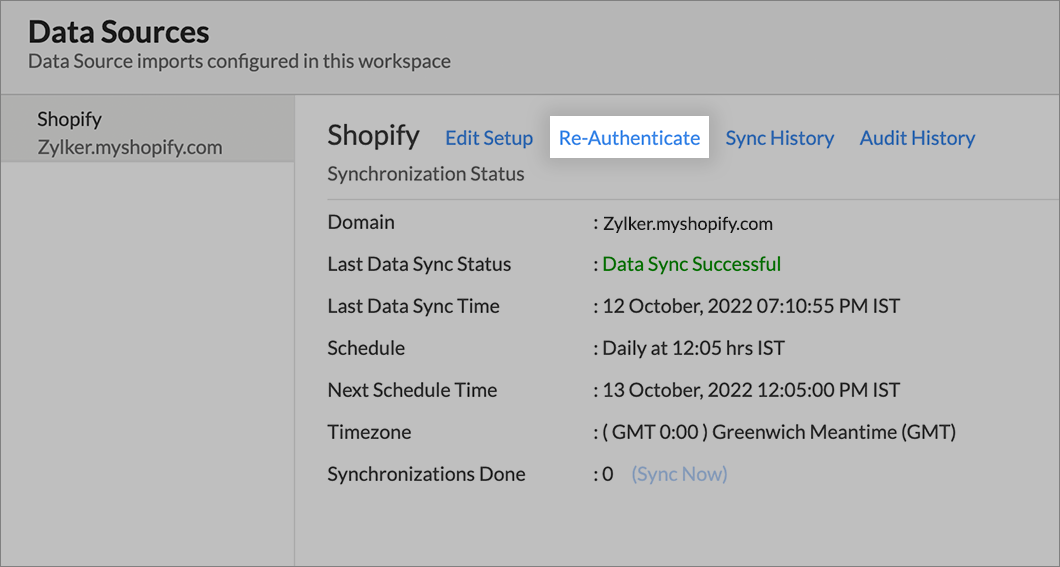Click the Last Data Sync Time value

(x=751, y=306)
